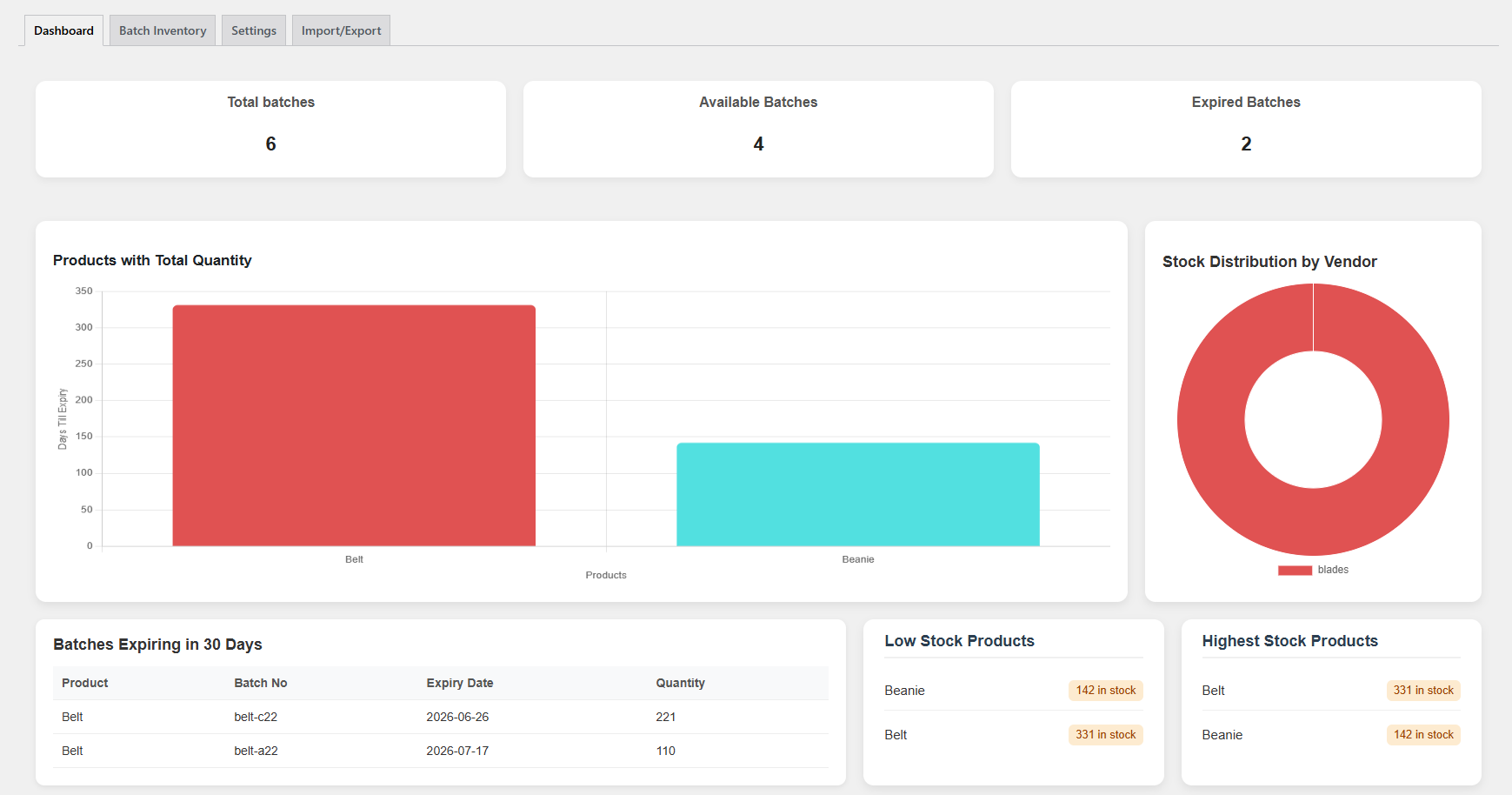Click the Beanie x-axis label
The image size is (1512, 795).
[x=858, y=559]
